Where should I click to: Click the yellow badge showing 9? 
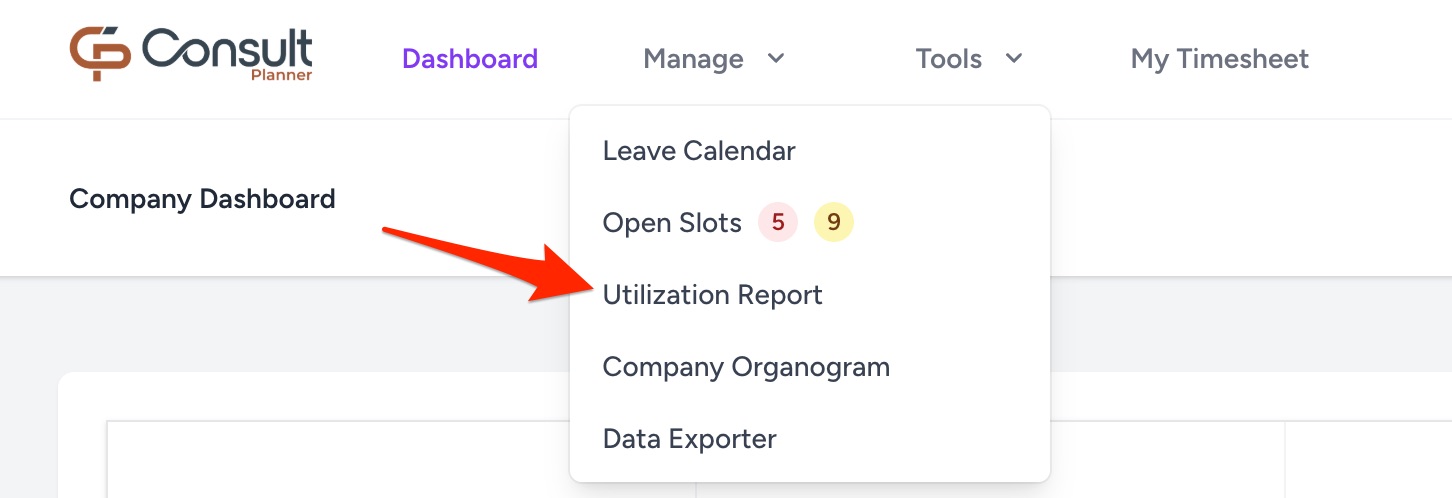834,223
